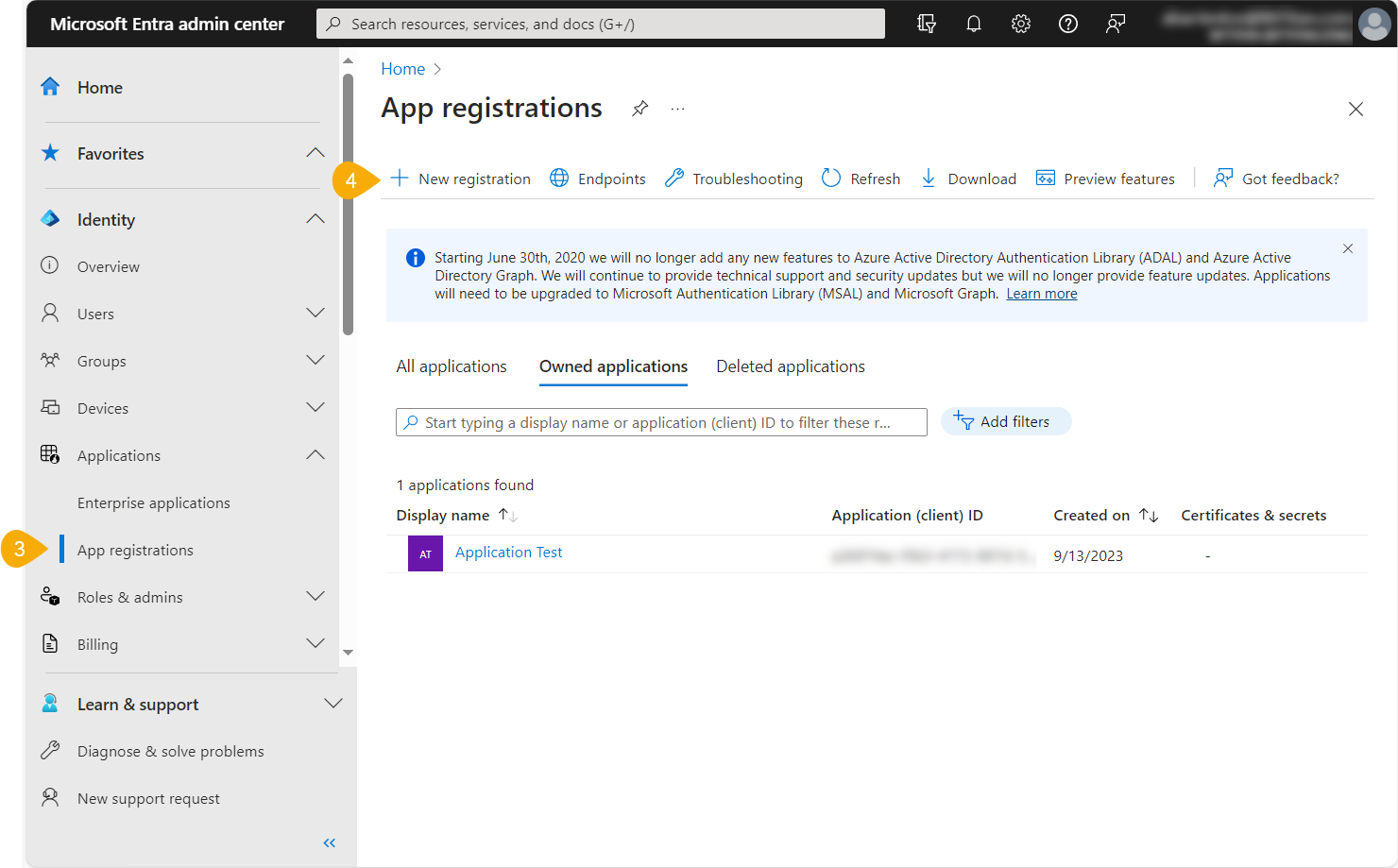1398x868 pixels.
Task: Open the notifications bell icon
Action: (974, 24)
